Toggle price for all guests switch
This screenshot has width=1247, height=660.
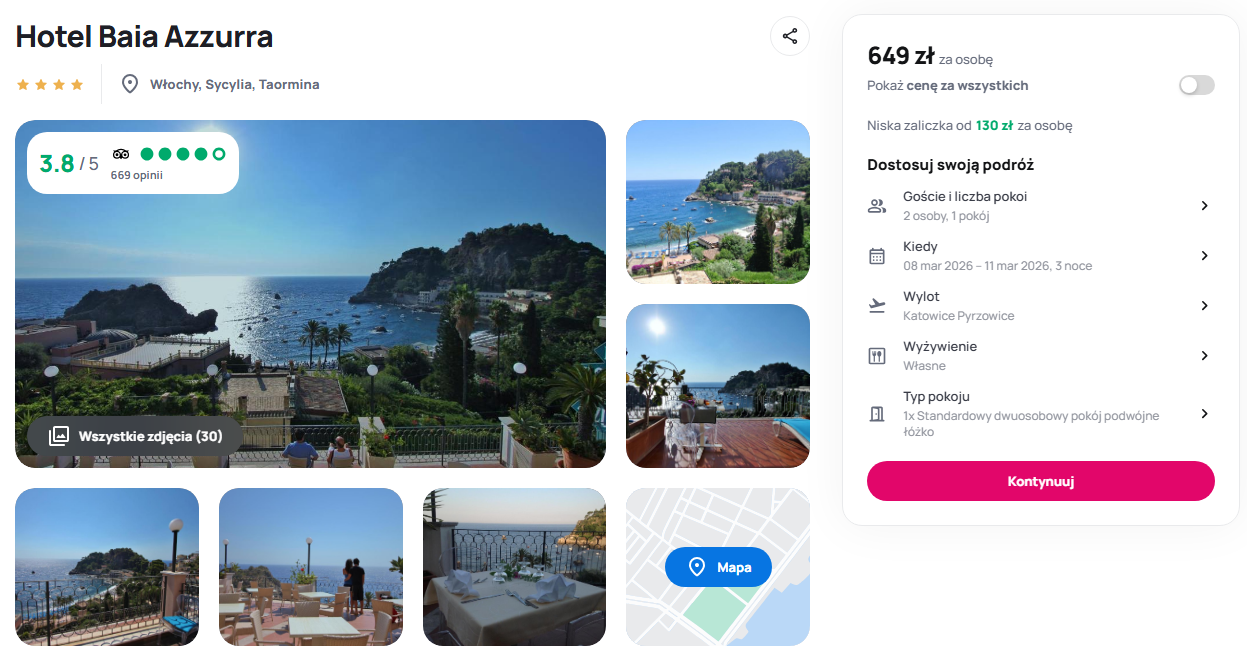[x=1196, y=85]
